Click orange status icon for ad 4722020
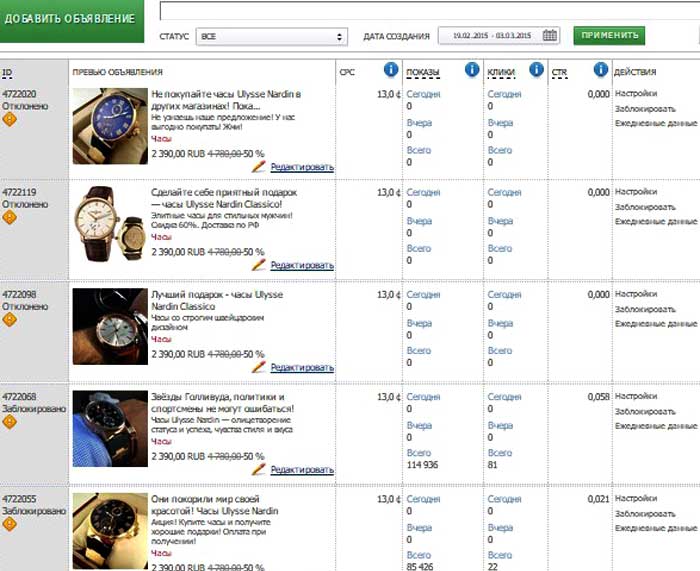 coord(9,120)
